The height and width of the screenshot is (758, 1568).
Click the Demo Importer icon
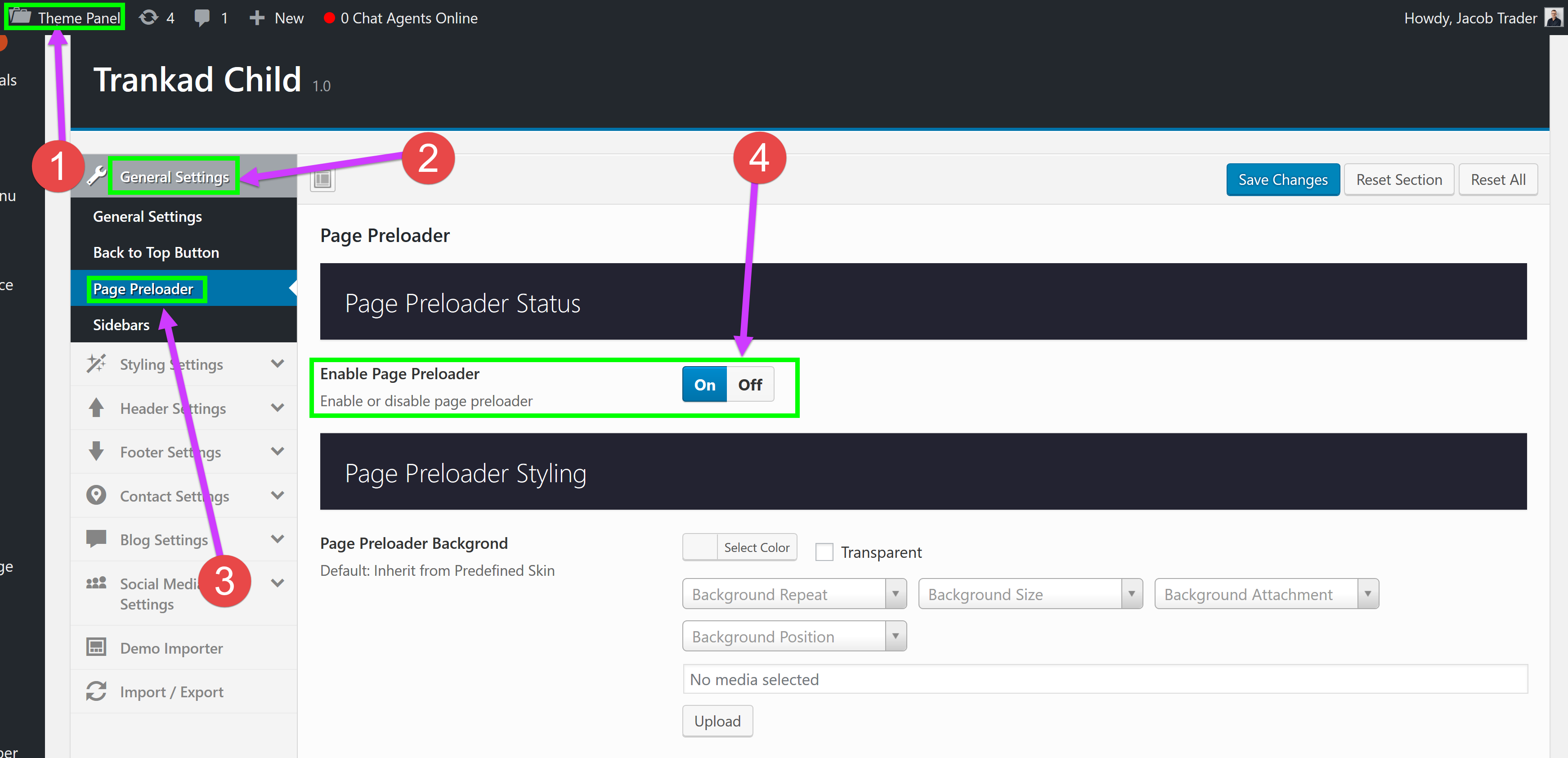click(x=96, y=647)
